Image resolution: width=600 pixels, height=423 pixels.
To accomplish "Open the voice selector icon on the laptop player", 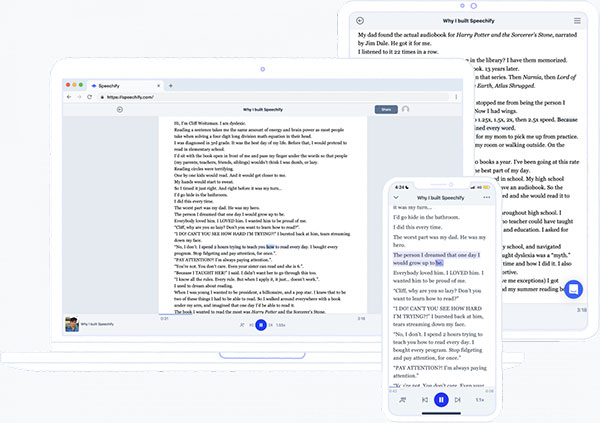I will tap(242, 325).
